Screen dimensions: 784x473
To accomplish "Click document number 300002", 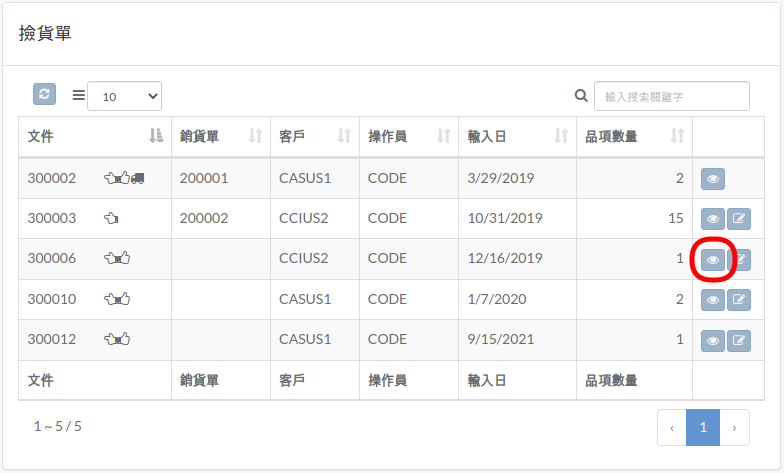I will pos(52,178).
